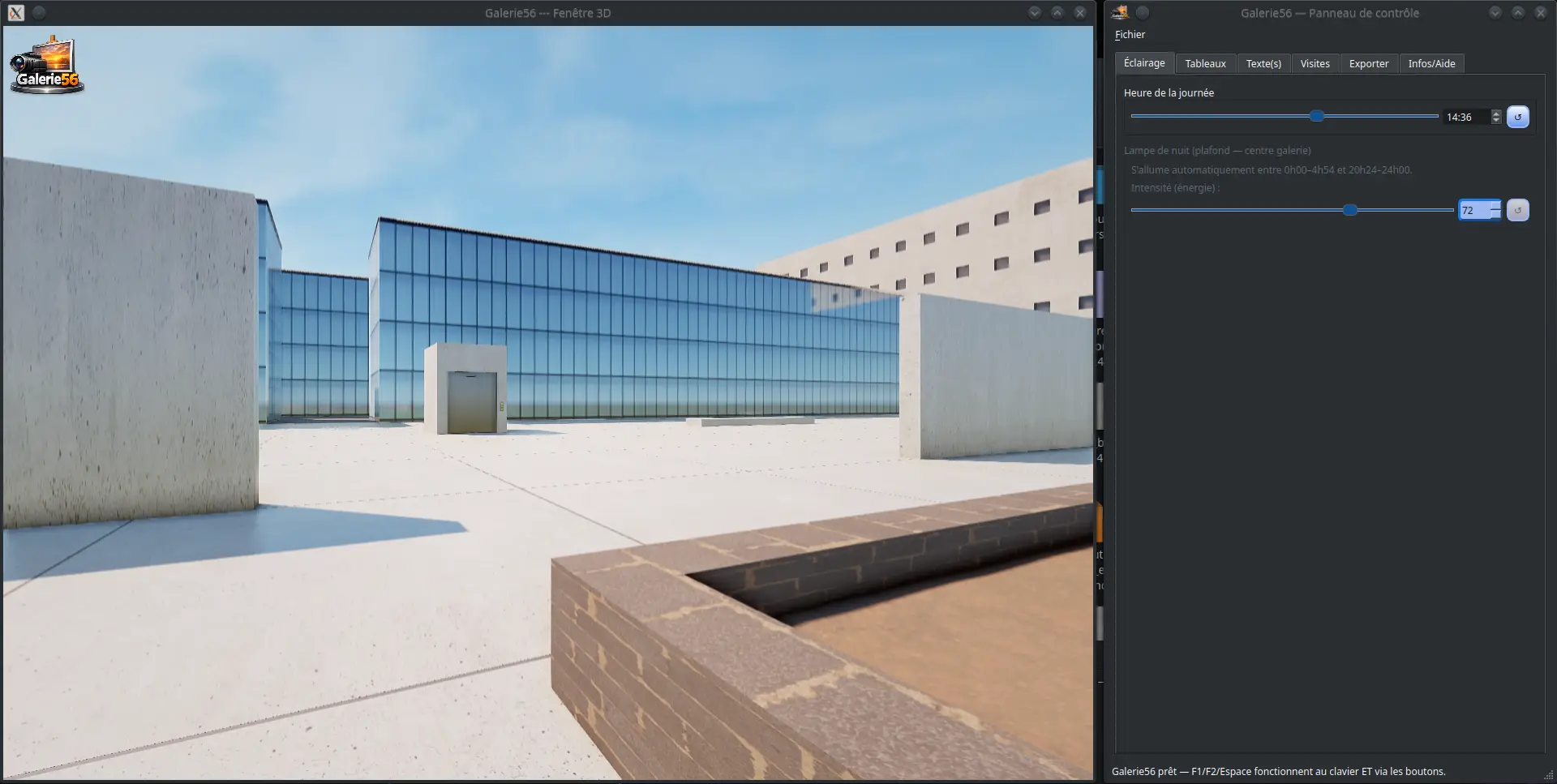Click the 14:36 time input field
1557x784 pixels.
click(1466, 118)
